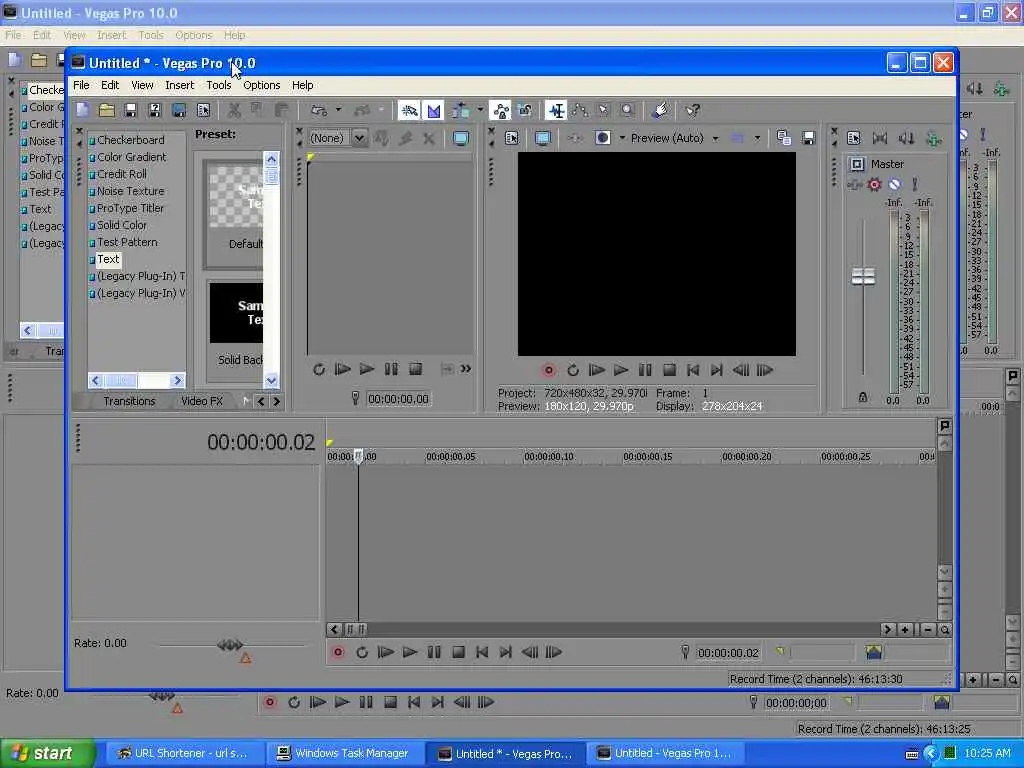Open Windows Task Manager from taskbar
1024x768 pixels.
click(344, 753)
